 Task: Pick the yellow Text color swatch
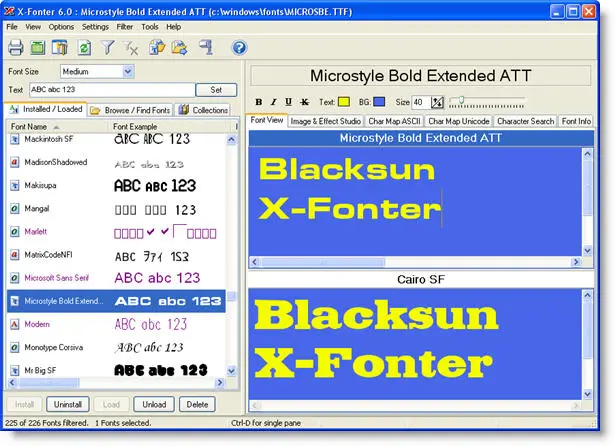click(344, 102)
